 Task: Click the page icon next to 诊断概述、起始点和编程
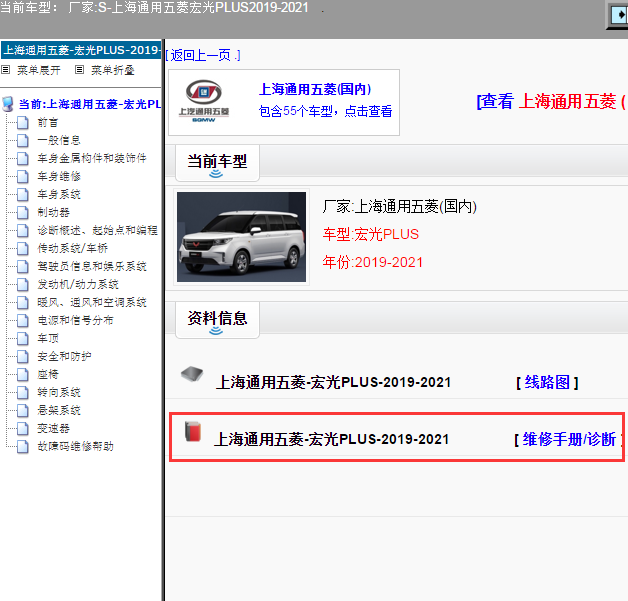[x=23, y=230]
